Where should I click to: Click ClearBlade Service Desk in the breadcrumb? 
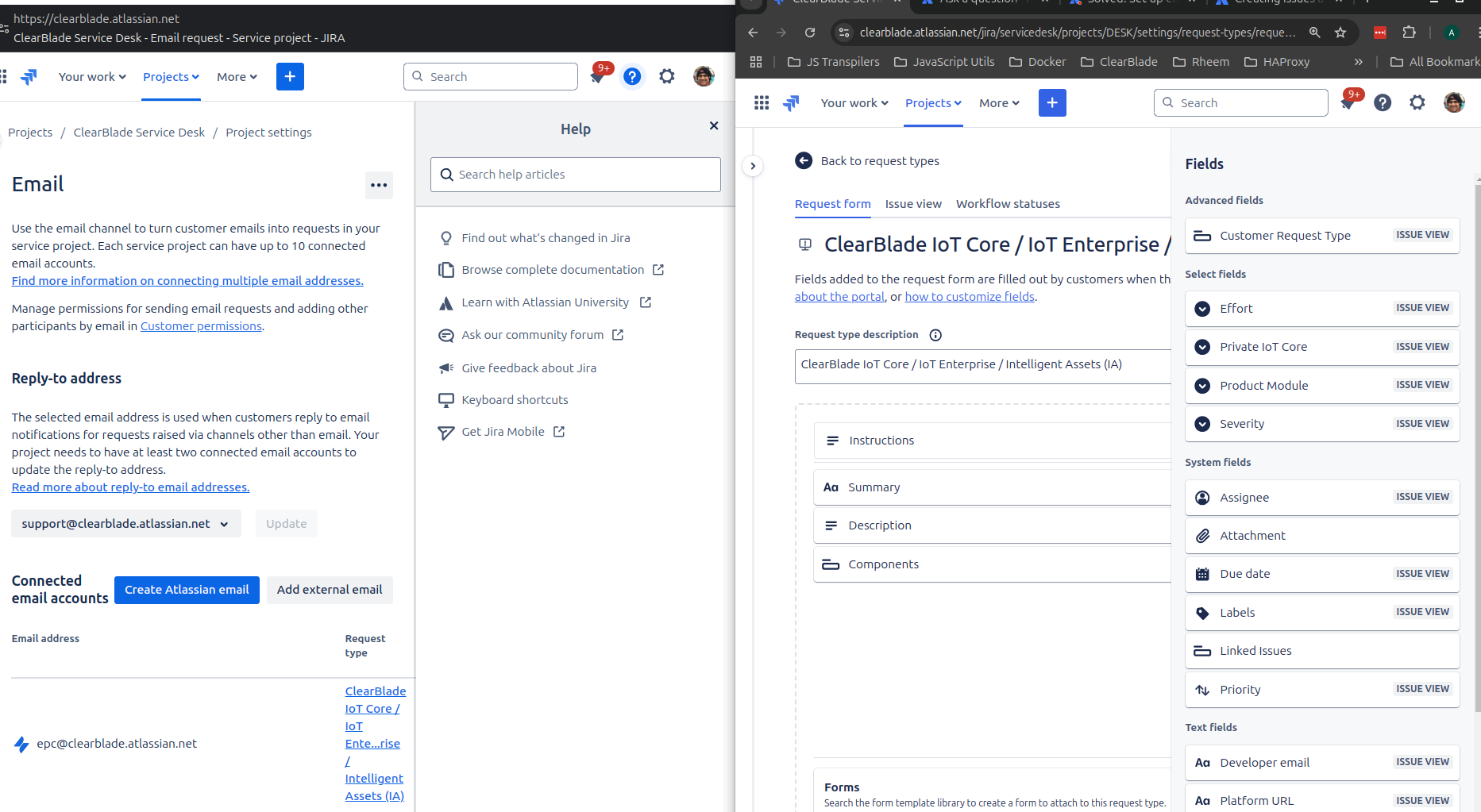pos(139,133)
